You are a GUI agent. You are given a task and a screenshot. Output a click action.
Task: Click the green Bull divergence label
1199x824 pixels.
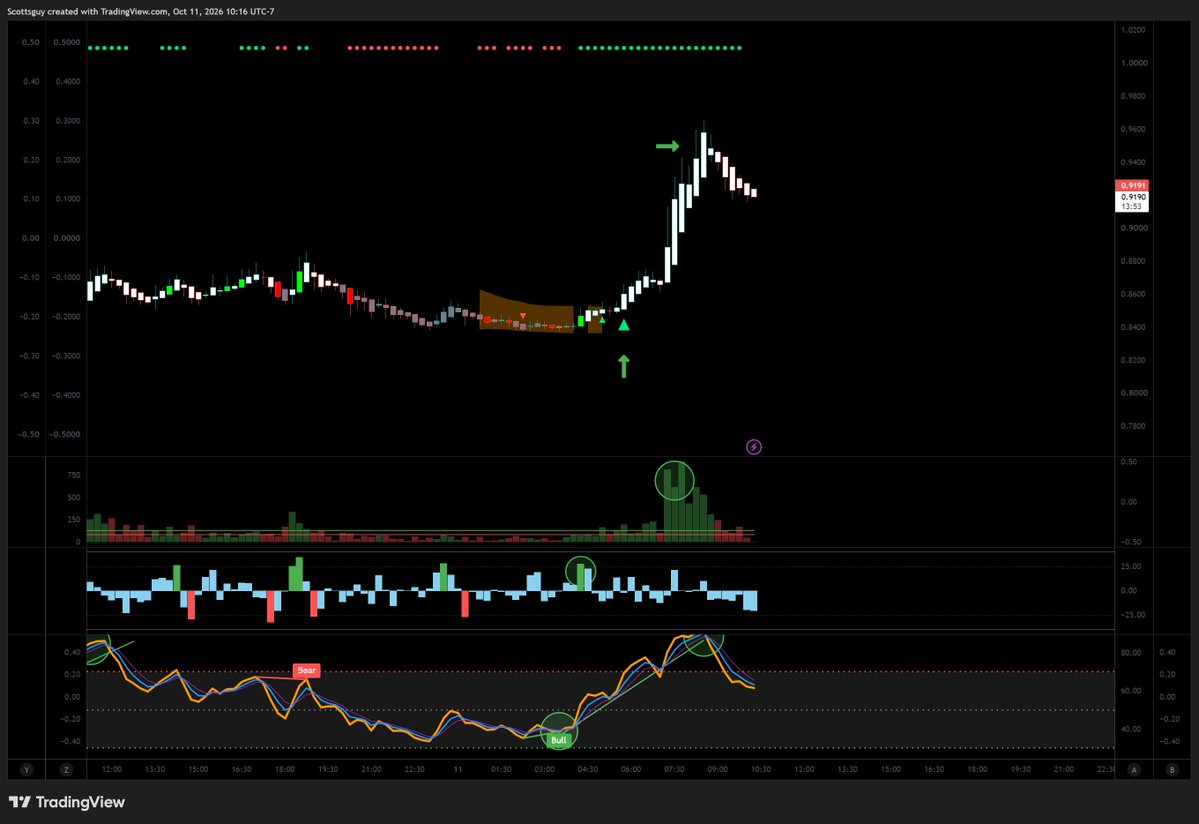[559, 740]
